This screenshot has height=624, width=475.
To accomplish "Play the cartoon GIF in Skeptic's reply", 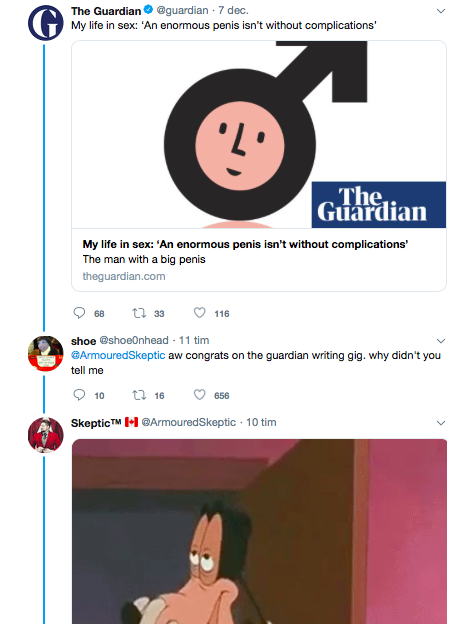I will (x=259, y=531).
